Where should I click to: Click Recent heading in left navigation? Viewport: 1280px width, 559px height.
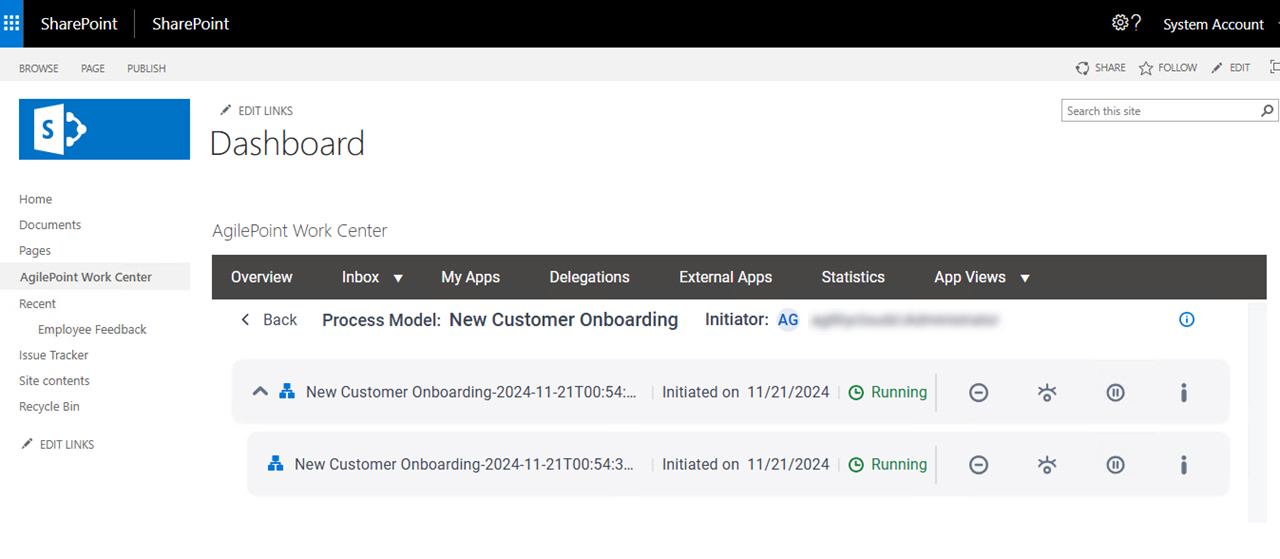[x=37, y=303]
